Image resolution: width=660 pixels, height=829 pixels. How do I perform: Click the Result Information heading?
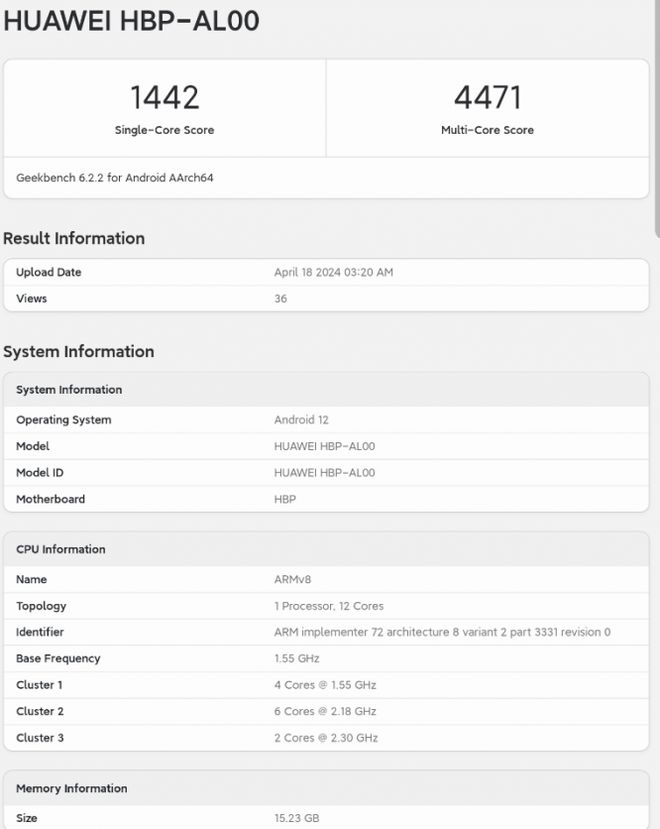74,238
